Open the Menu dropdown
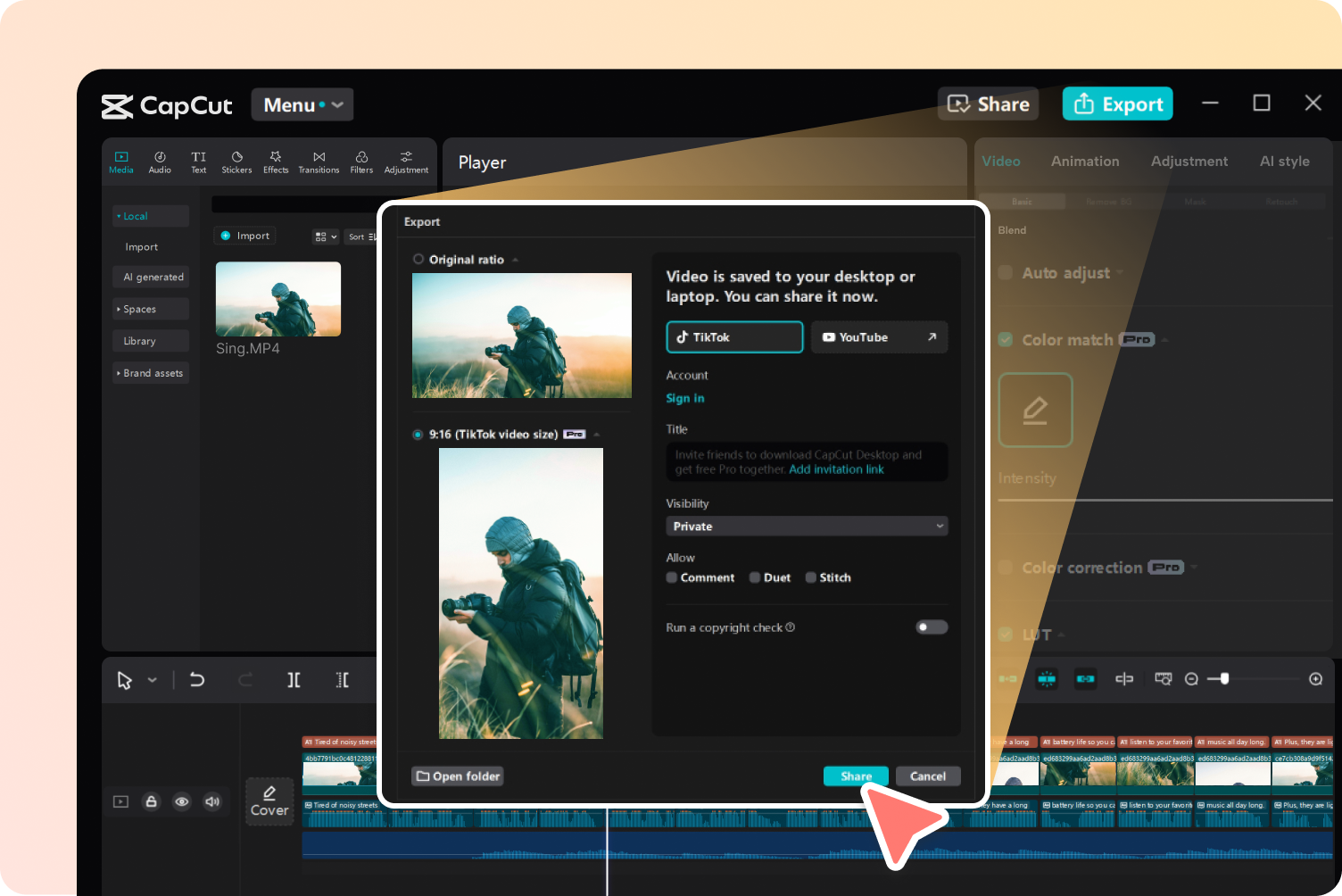This screenshot has width=1342, height=896. pyautogui.click(x=302, y=104)
